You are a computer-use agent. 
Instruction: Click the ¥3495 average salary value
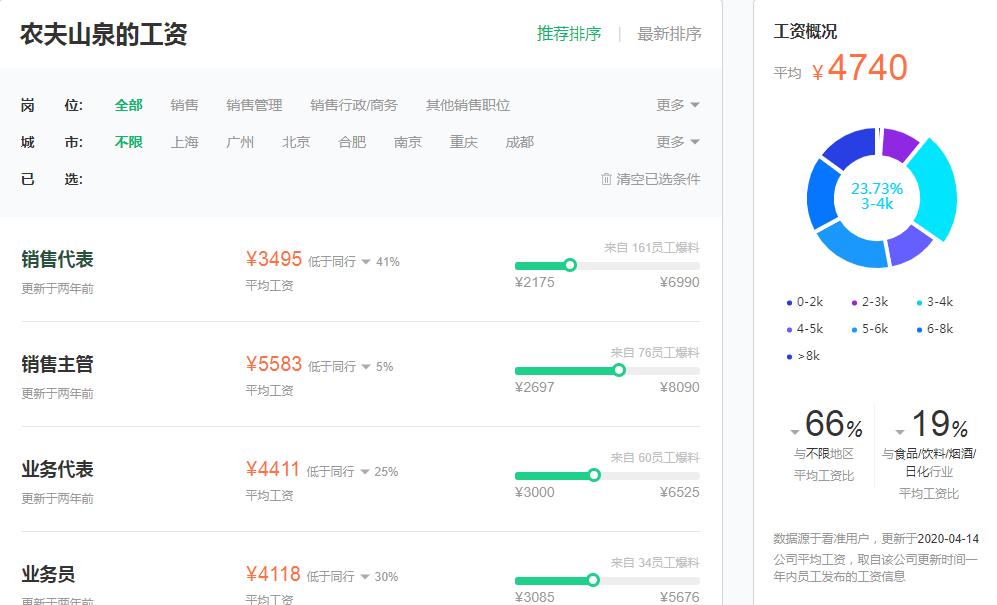pyautogui.click(x=273, y=259)
